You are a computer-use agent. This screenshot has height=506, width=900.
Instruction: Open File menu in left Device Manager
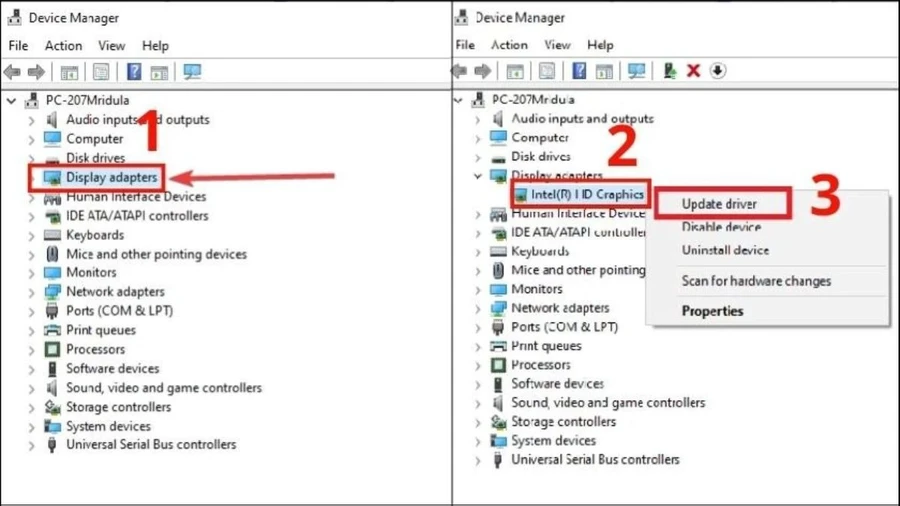(x=18, y=46)
